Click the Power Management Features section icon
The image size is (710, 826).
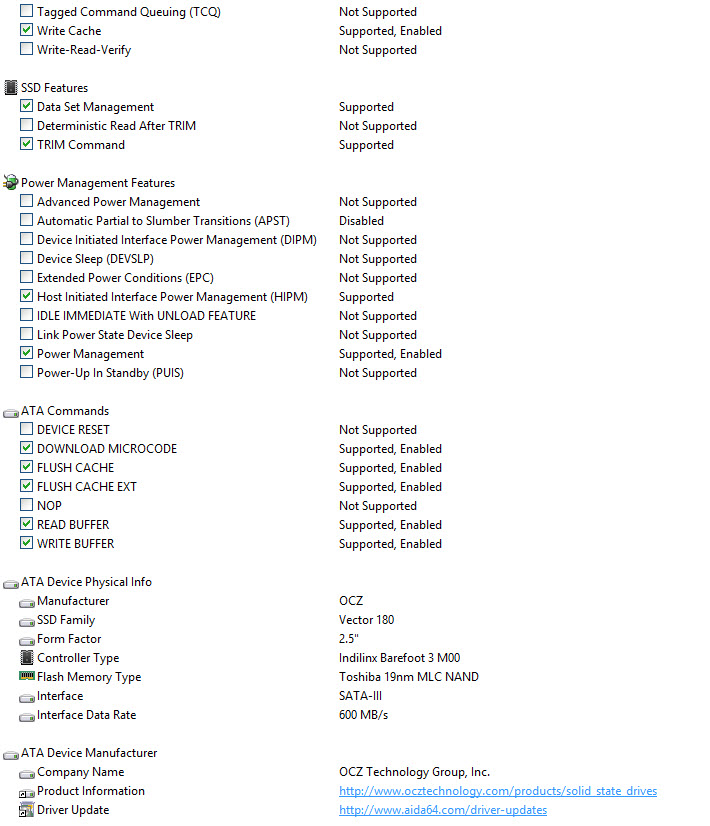pyautogui.click(x=11, y=182)
